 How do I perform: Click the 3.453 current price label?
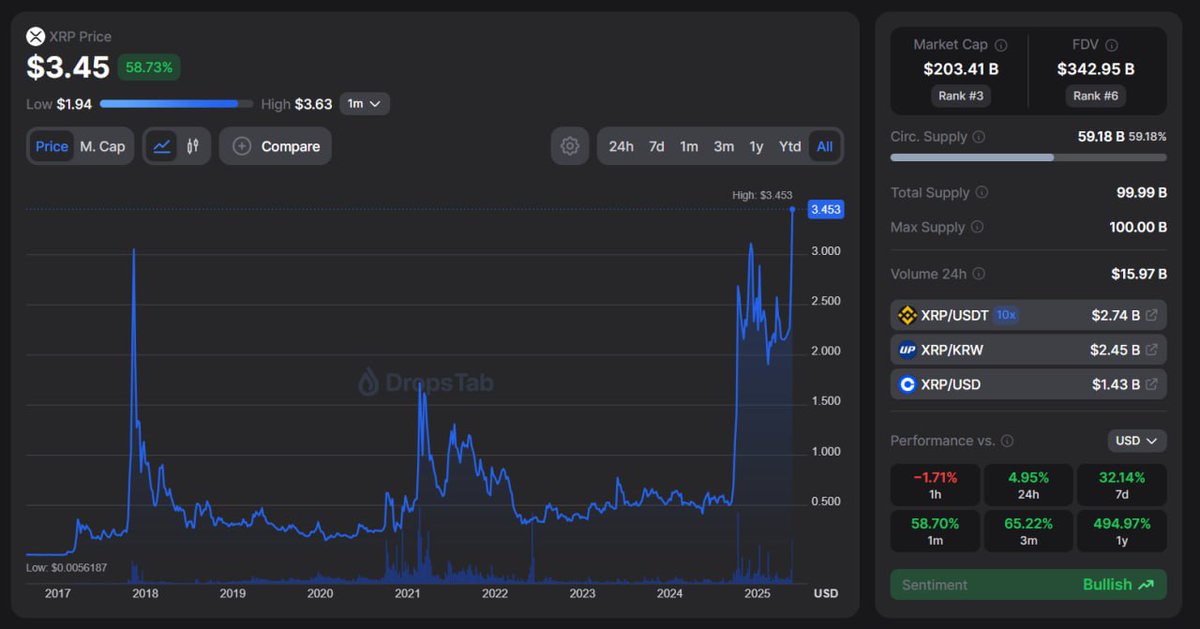pos(826,209)
